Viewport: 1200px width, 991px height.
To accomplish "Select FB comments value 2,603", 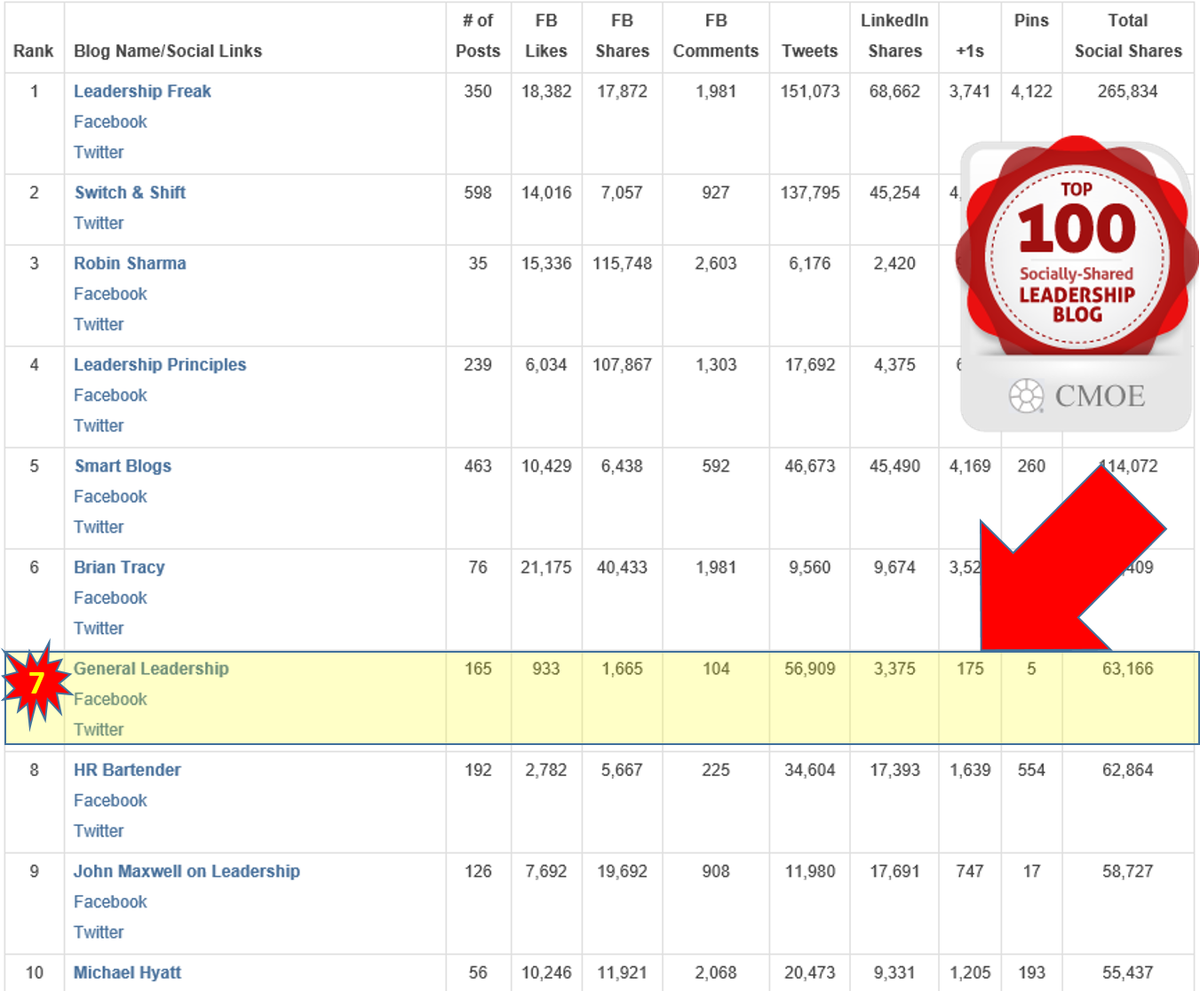I will [716, 263].
